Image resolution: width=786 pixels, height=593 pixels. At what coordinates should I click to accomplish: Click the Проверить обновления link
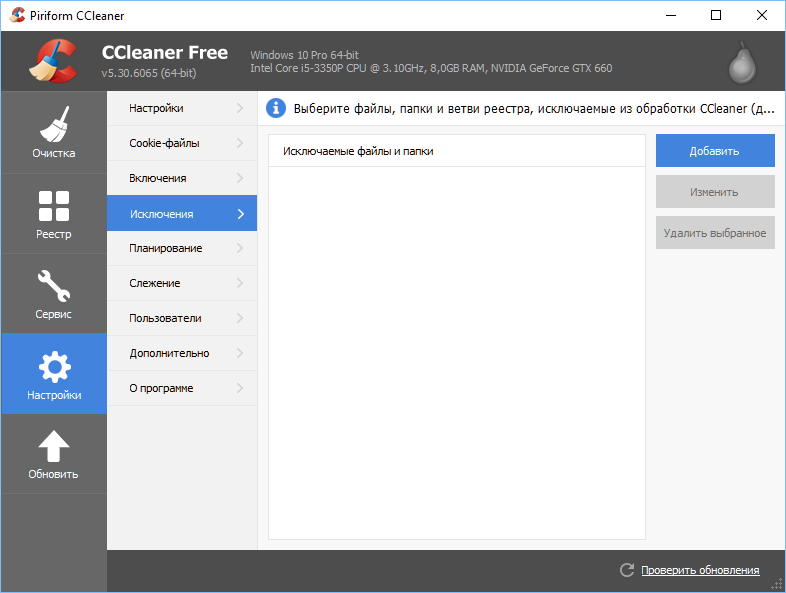(700, 570)
